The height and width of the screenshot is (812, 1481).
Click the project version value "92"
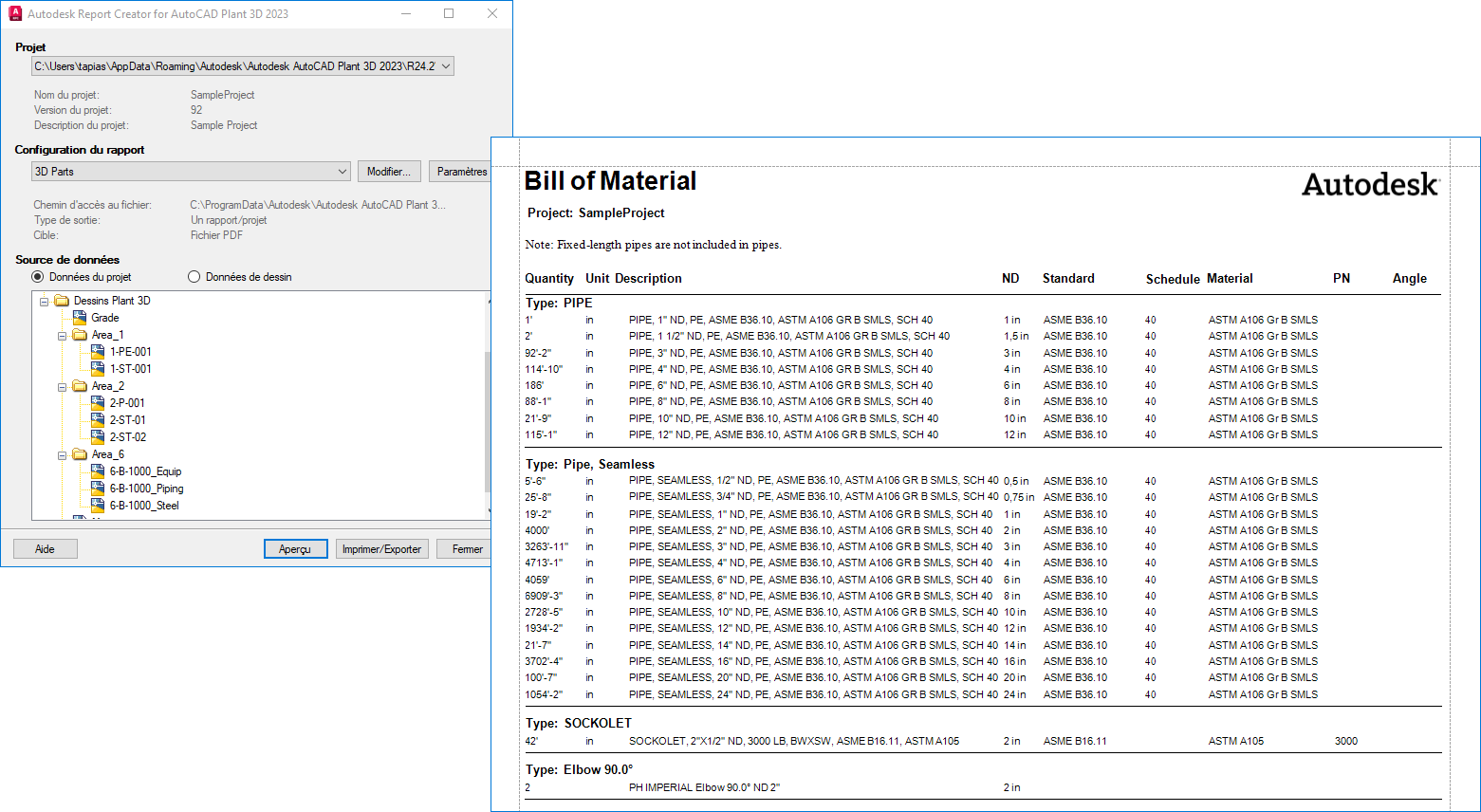coord(196,110)
